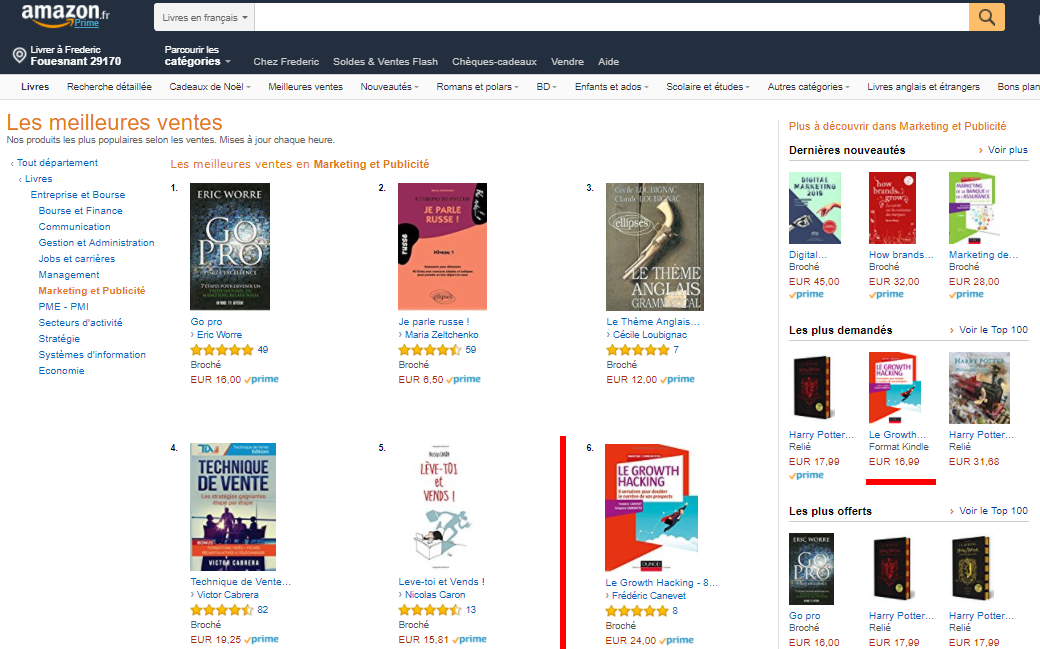Select 'Entreprise et Bourse' in the sidebar

(78, 194)
